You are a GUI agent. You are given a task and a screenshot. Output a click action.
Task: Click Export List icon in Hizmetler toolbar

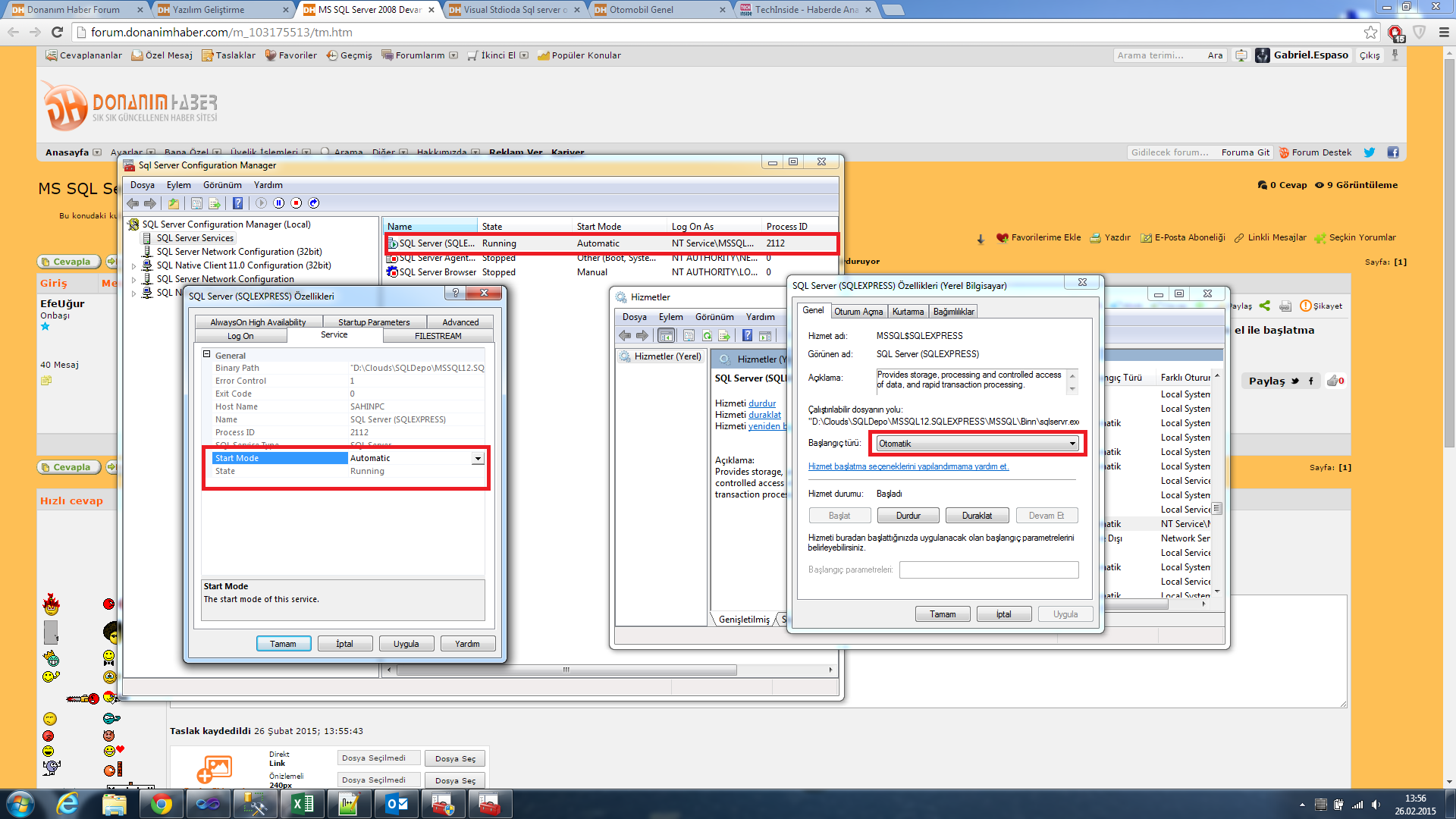click(724, 336)
